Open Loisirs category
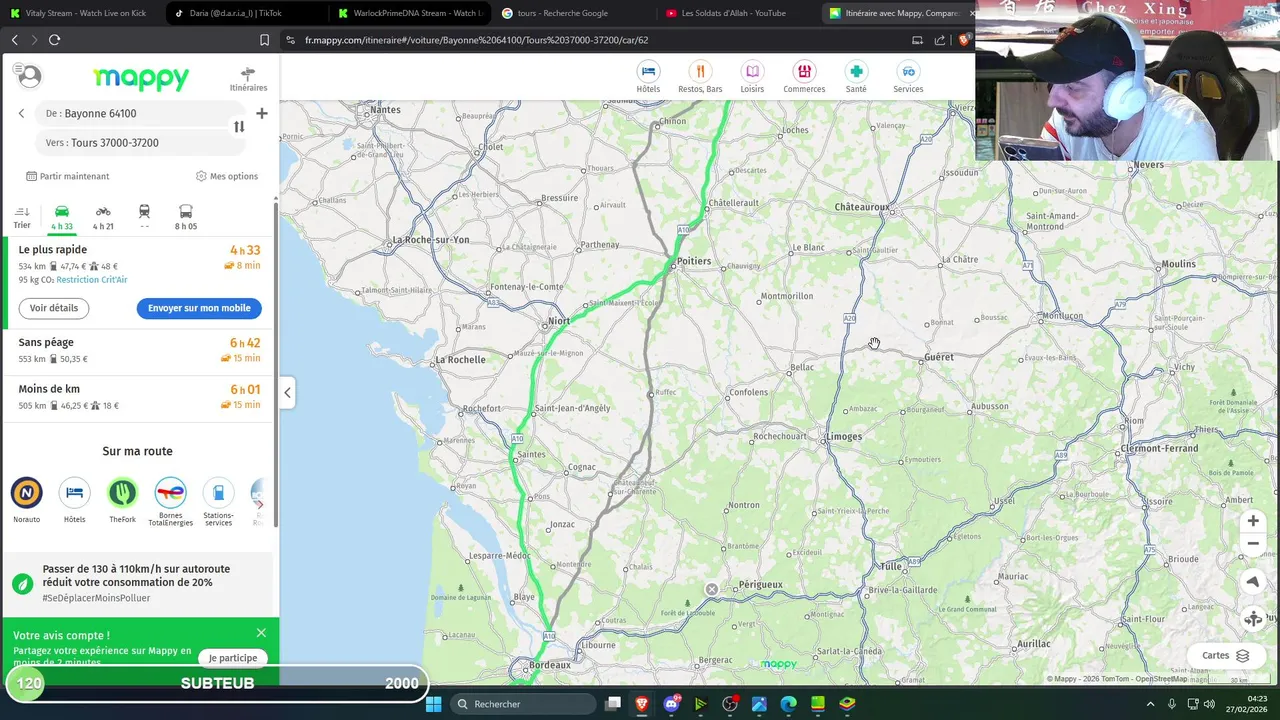This screenshot has width=1280, height=720. (752, 77)
